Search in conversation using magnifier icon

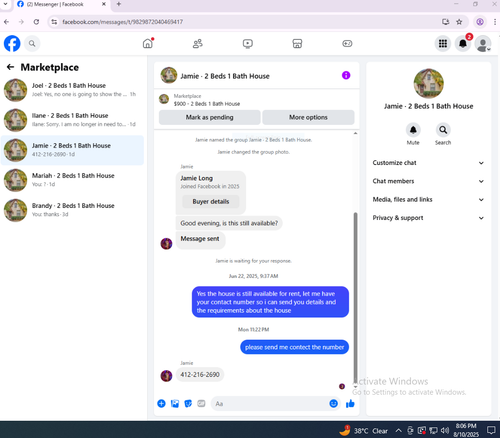pyautogui.click(x=443, y=130)
